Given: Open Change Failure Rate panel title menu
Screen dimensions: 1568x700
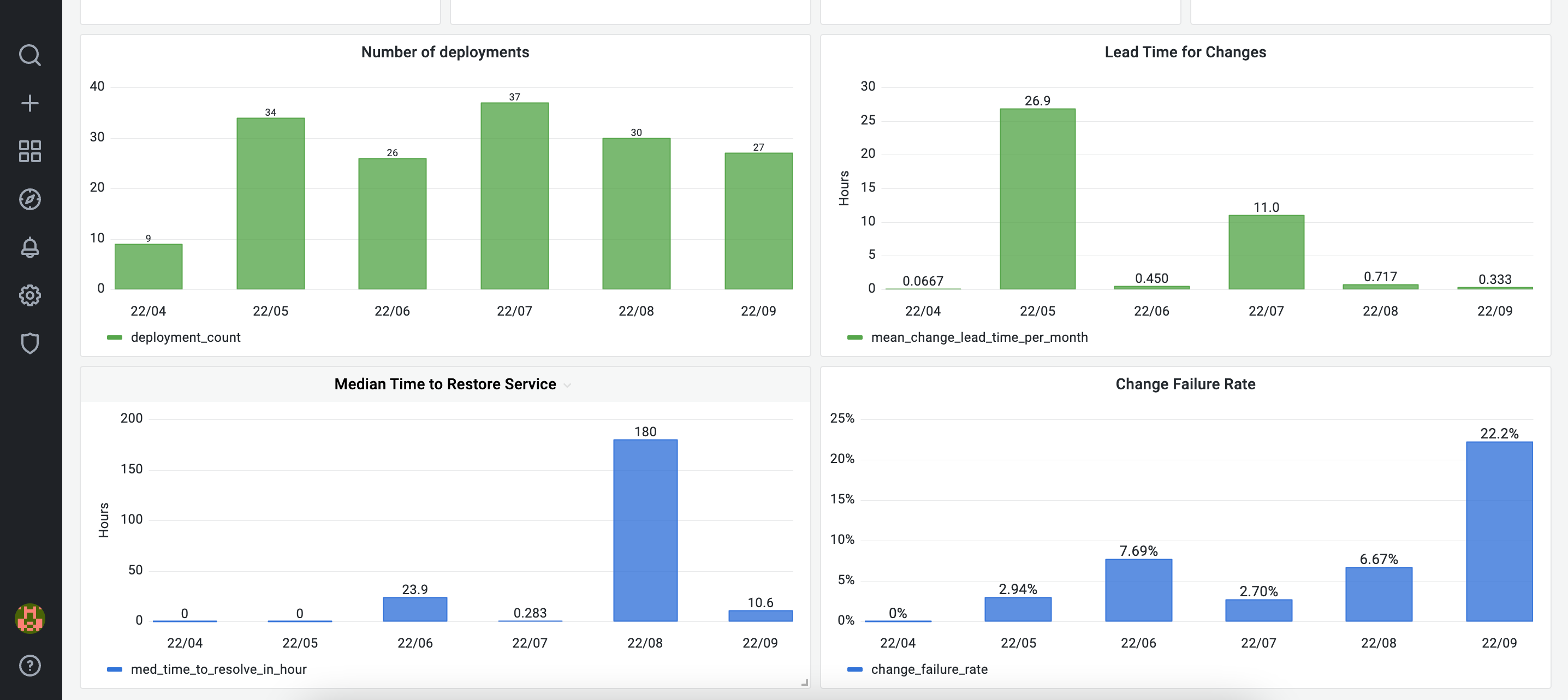Looking at the screenshot, I should point(1185,384).
